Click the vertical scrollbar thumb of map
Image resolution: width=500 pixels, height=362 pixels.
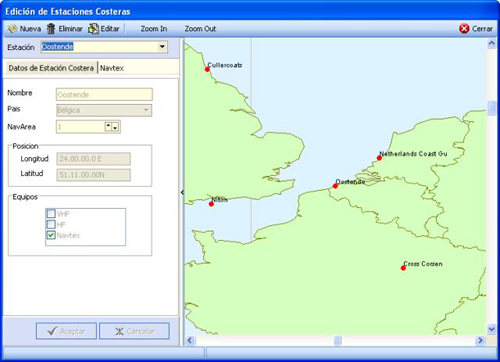point(491,108)
